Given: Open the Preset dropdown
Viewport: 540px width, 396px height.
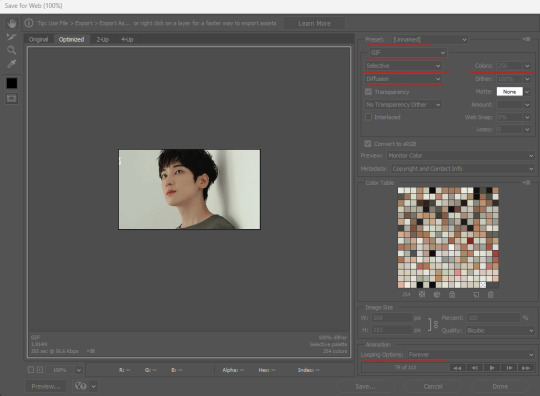Looking at the screenshot, I should pos(429,40).
